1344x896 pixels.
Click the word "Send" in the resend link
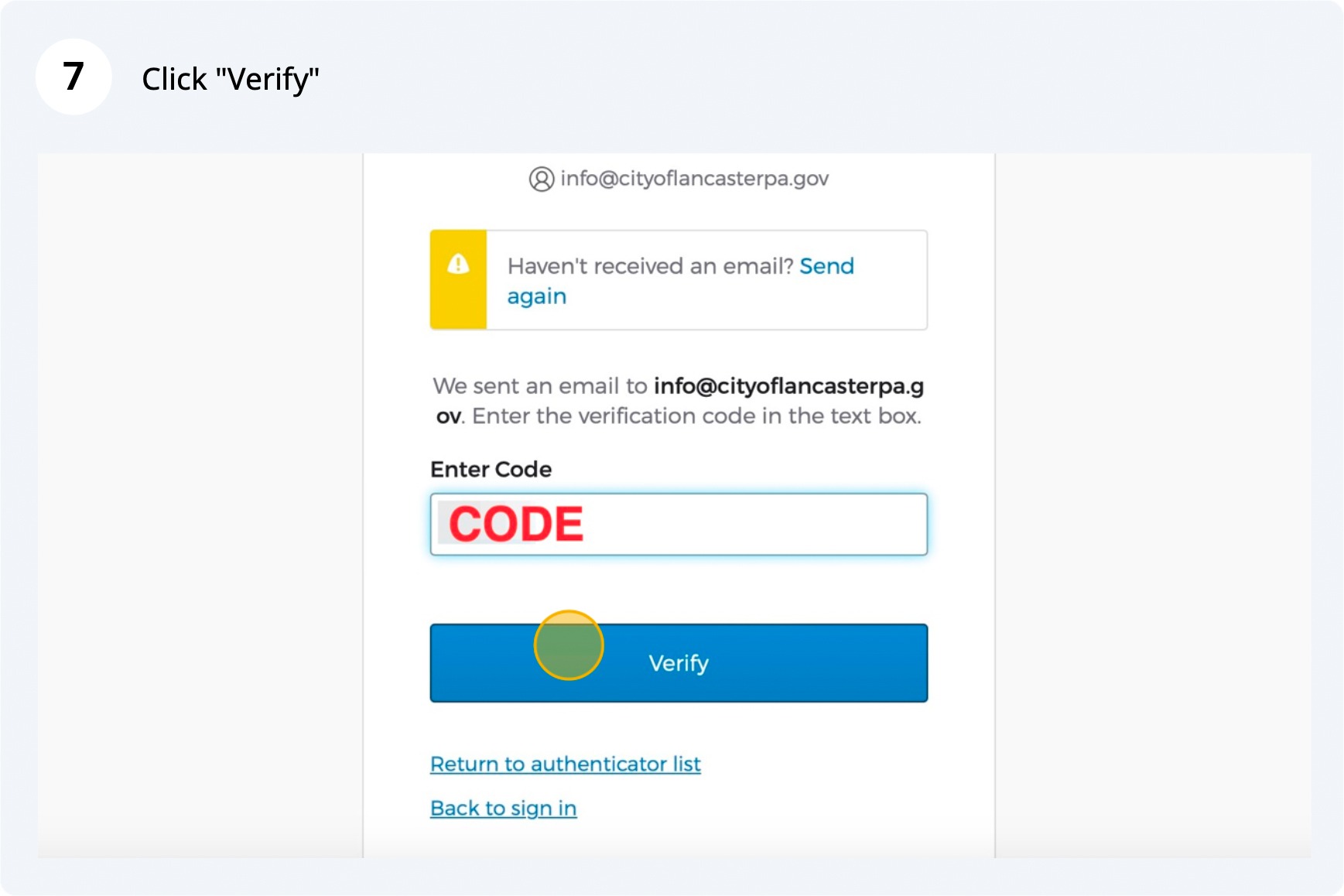pyautogui.click(x=826, y=266)
